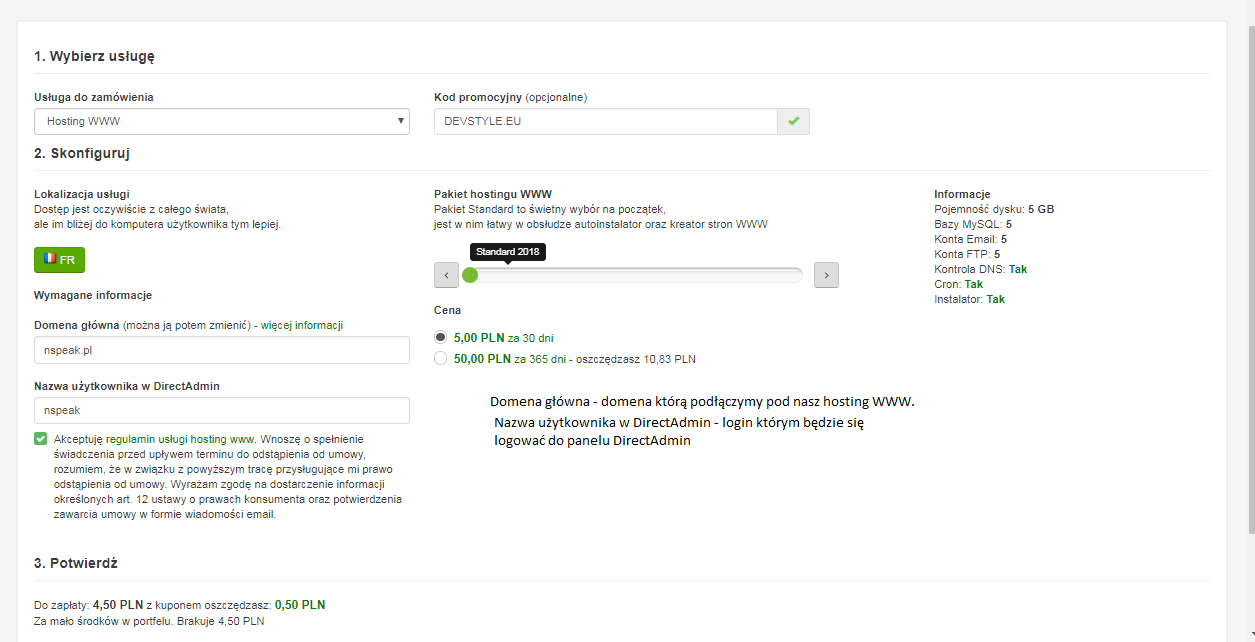Select the 5,00 PLN for 30 days option
1255x642 pixels.
[x=441, y=338]
